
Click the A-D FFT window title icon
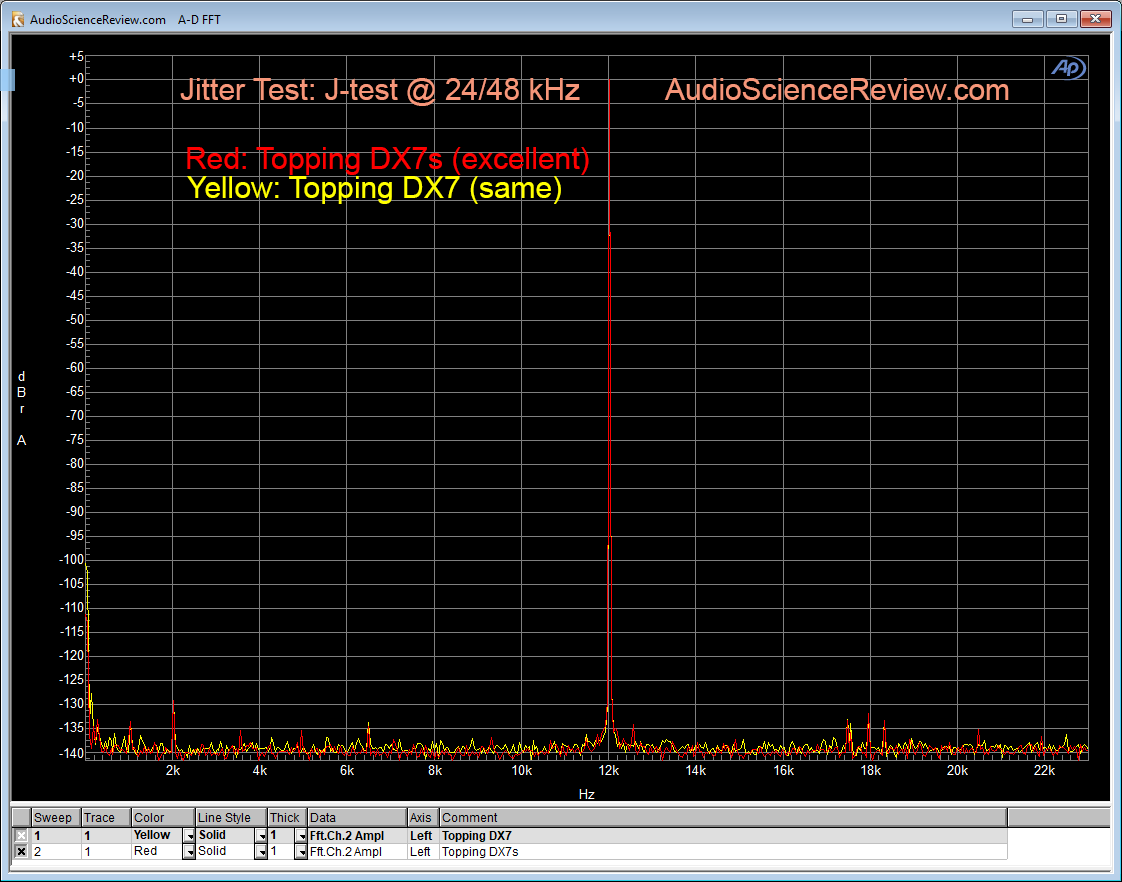[x=19, y=19]
